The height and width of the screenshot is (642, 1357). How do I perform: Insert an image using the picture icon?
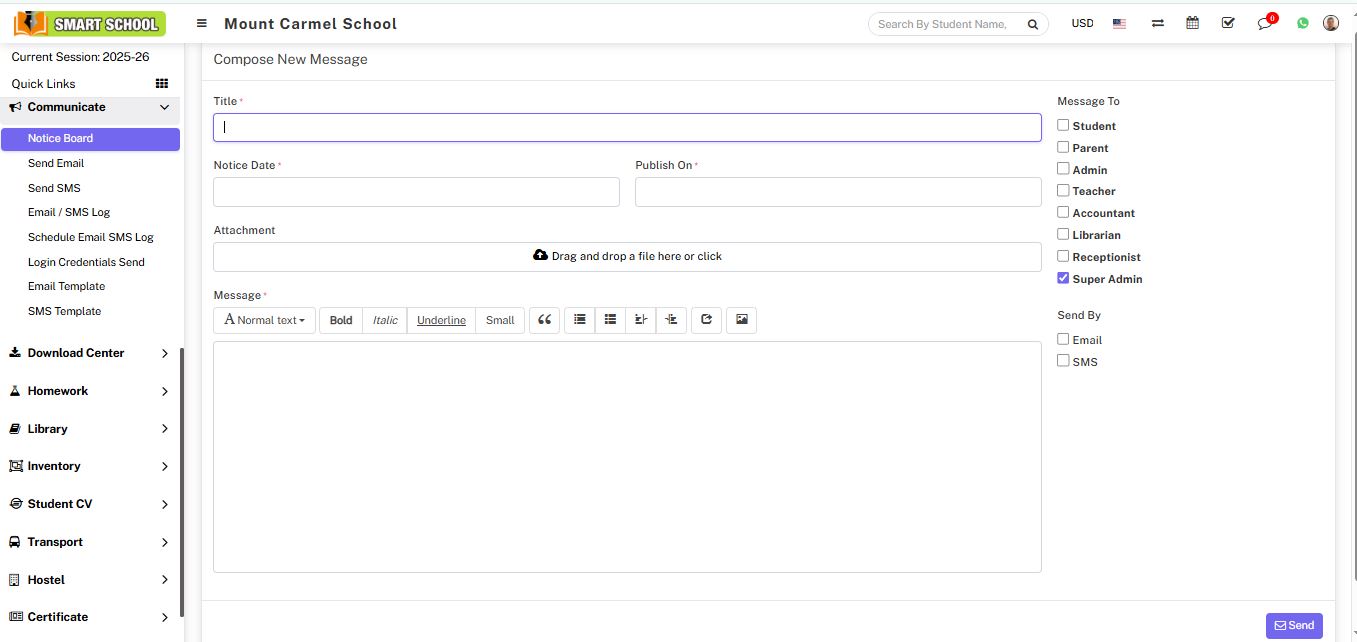click(741, 320)
